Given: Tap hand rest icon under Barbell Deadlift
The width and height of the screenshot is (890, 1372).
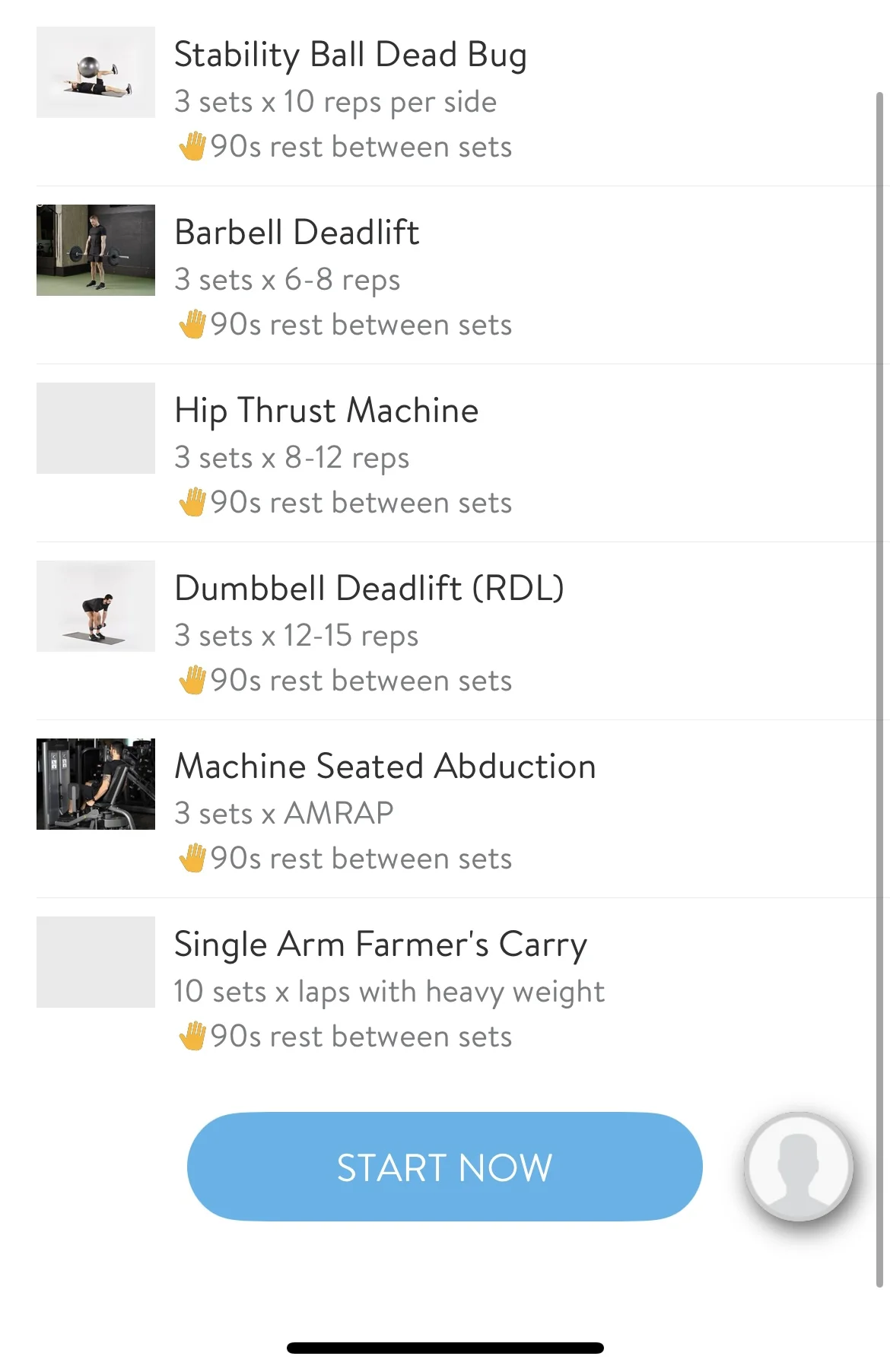Looking at the screenshot, I should pos(192,325).
